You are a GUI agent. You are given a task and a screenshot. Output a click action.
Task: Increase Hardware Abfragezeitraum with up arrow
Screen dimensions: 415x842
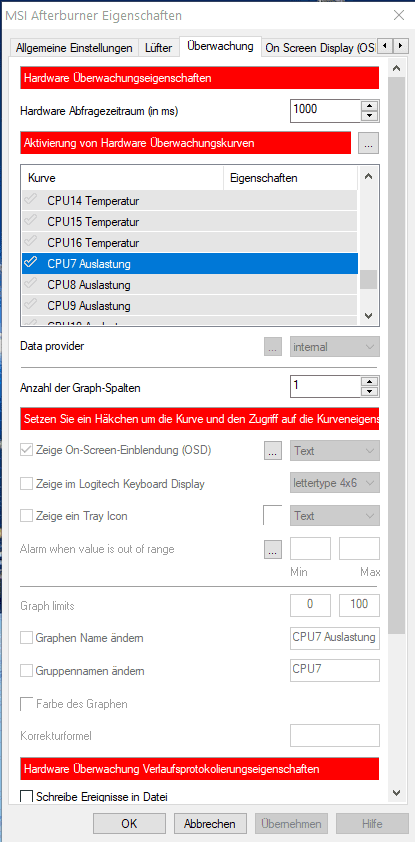coord(369,105)
